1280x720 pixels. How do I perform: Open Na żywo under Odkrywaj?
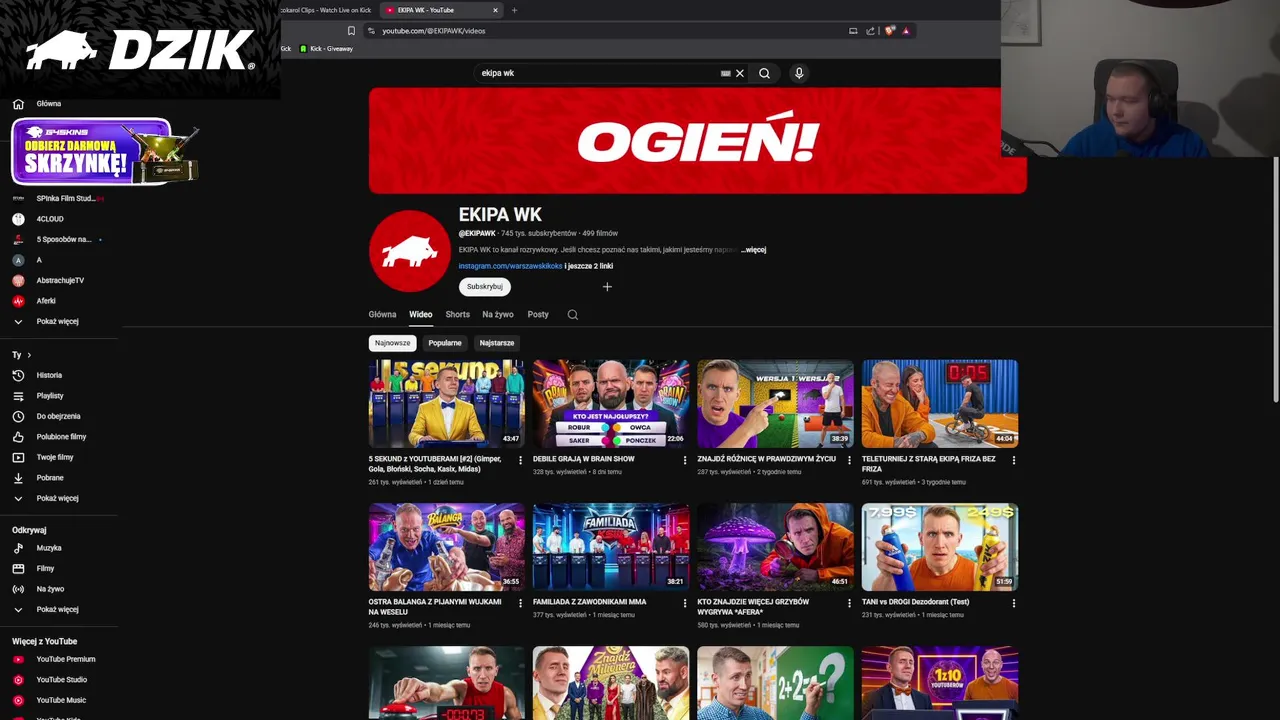tap(50, 589)
